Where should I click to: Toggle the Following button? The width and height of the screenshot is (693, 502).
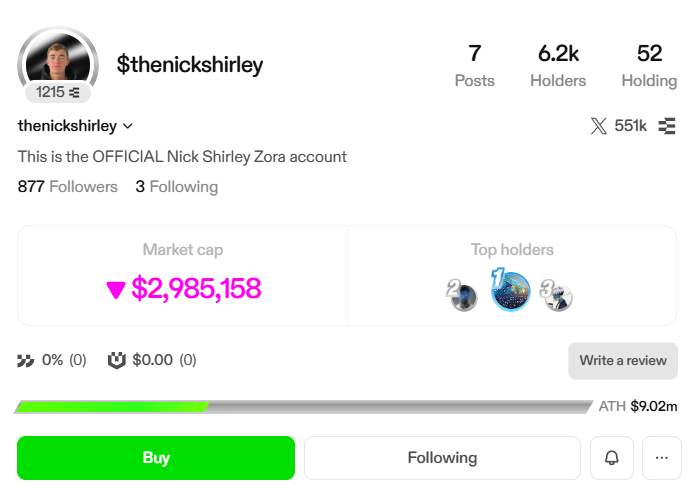[x=442, y=458]
